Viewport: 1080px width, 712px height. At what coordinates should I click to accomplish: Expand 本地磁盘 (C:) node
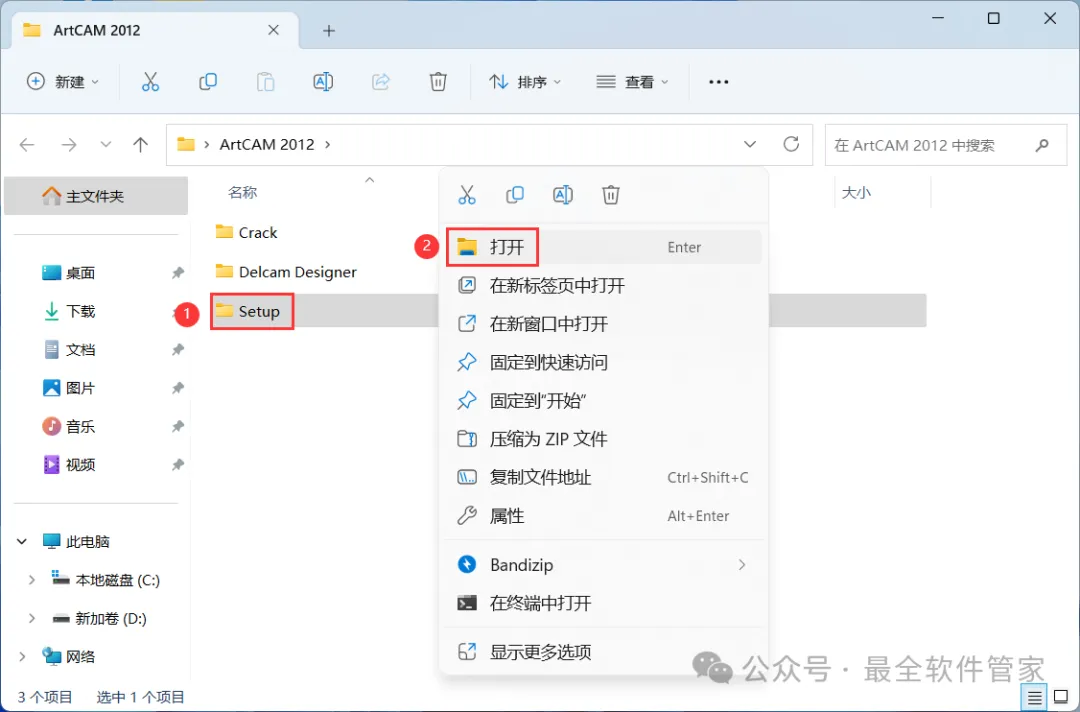32,580
